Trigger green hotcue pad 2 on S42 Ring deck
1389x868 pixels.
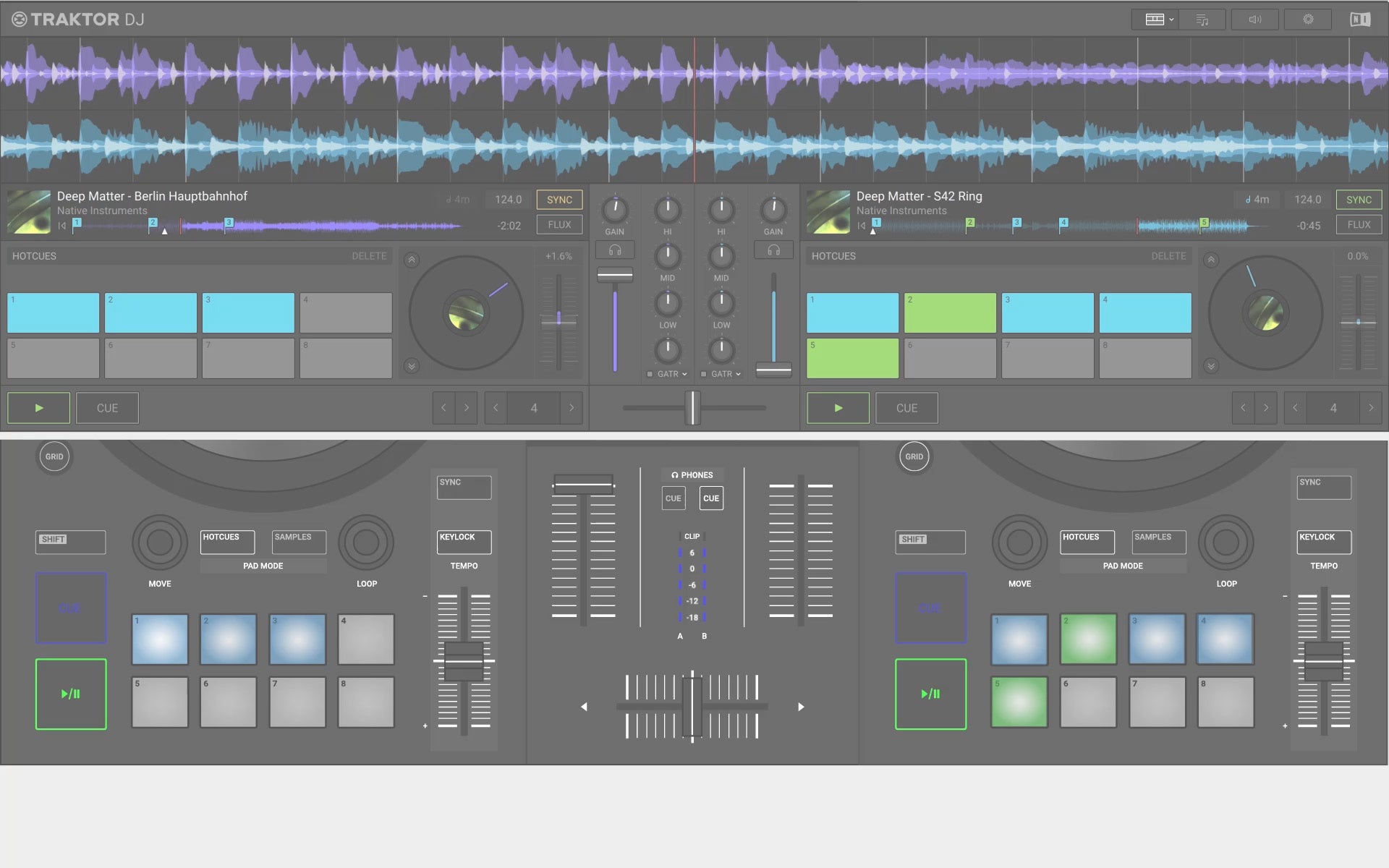(x=950, y=312)
